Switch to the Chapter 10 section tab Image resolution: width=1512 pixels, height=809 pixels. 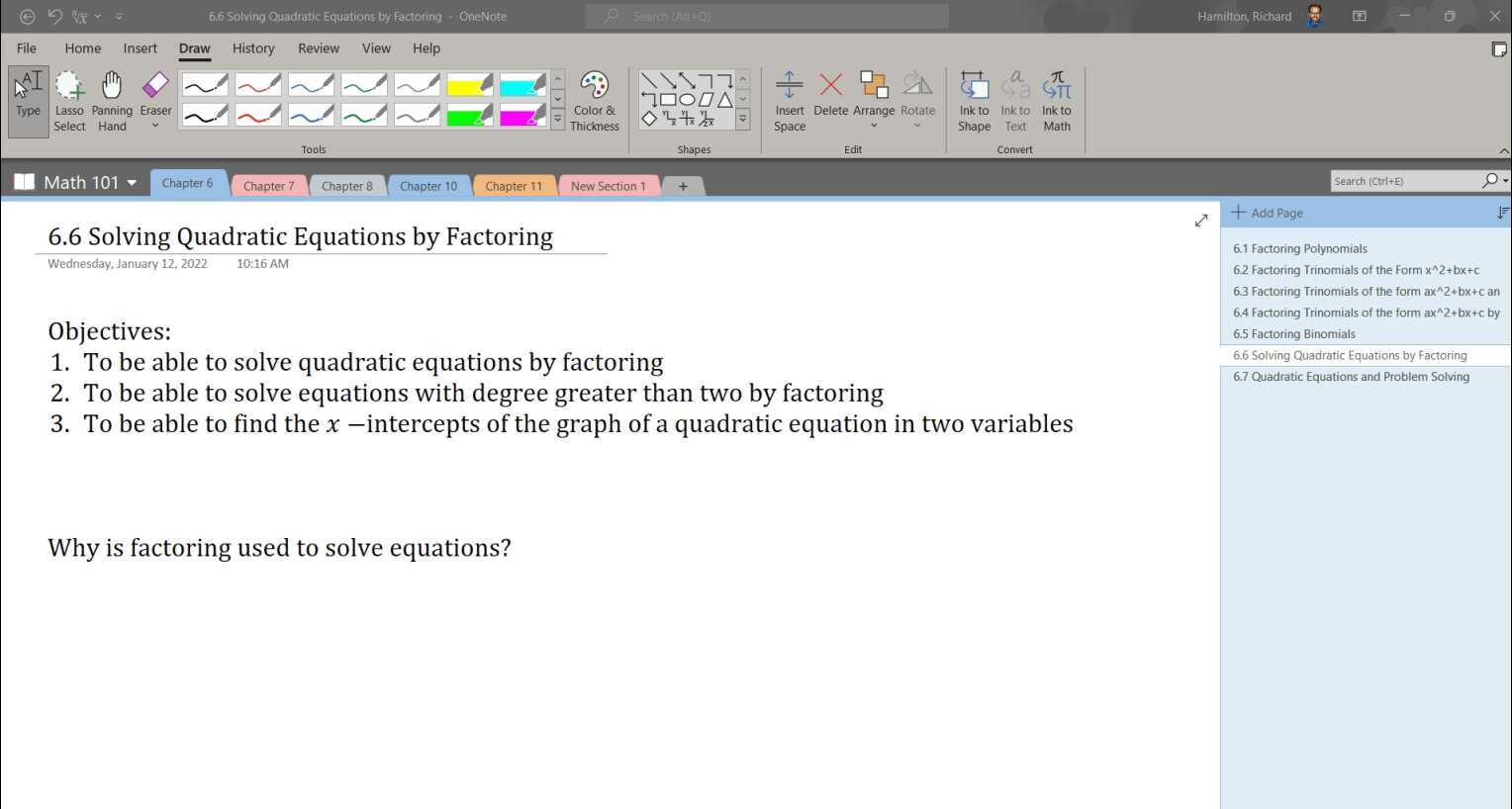(x=427, y=186)
